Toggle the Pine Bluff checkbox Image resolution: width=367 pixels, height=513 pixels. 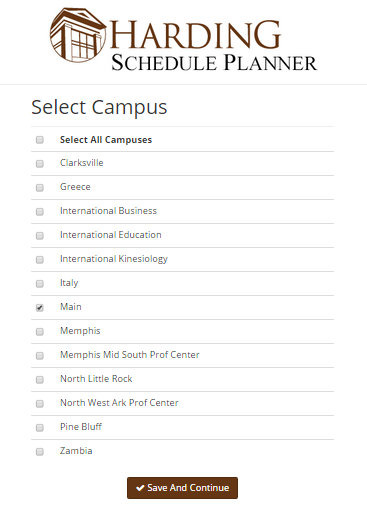(x=40, y=428)
